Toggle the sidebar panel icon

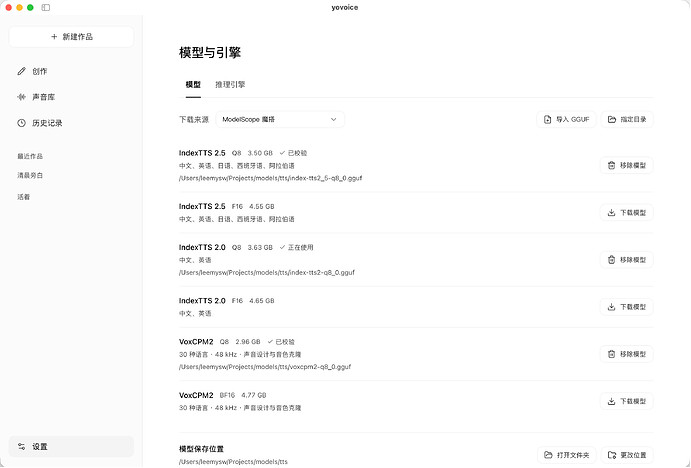tap(46, 7)
